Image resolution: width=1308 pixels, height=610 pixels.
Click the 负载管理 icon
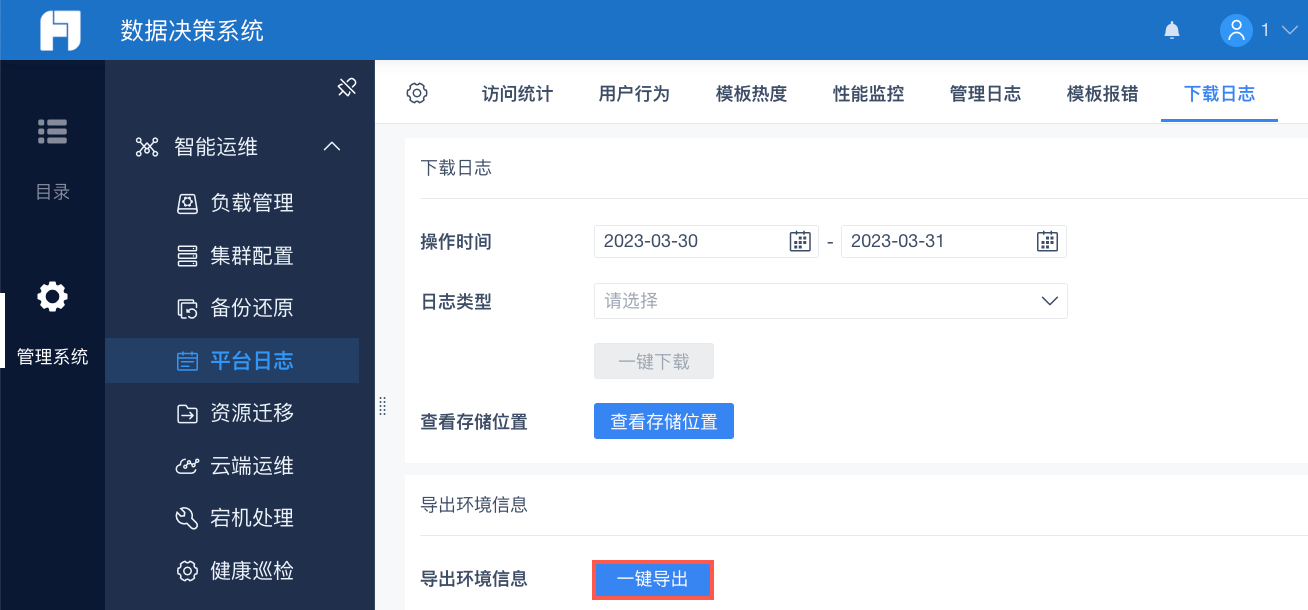tap(187, 203)
